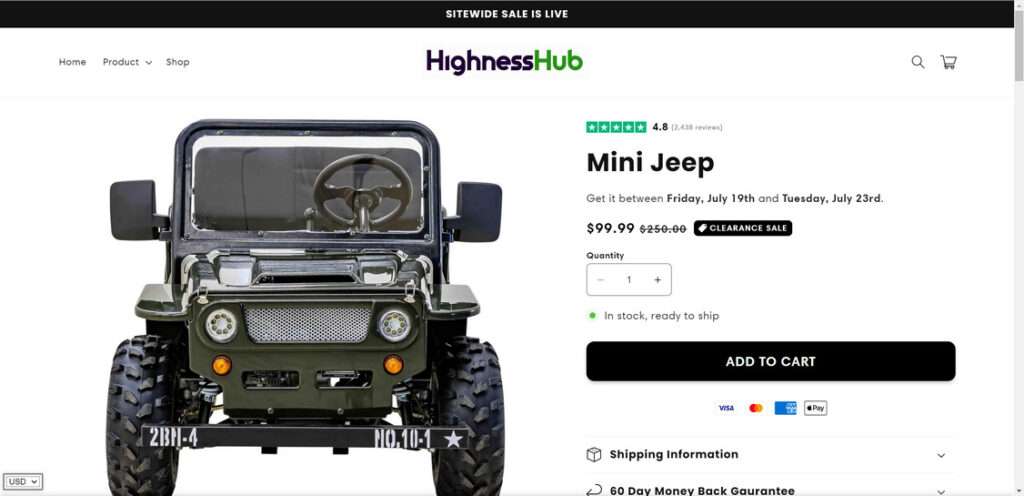Add the Mini Jeep to cart

pos(771,362)
